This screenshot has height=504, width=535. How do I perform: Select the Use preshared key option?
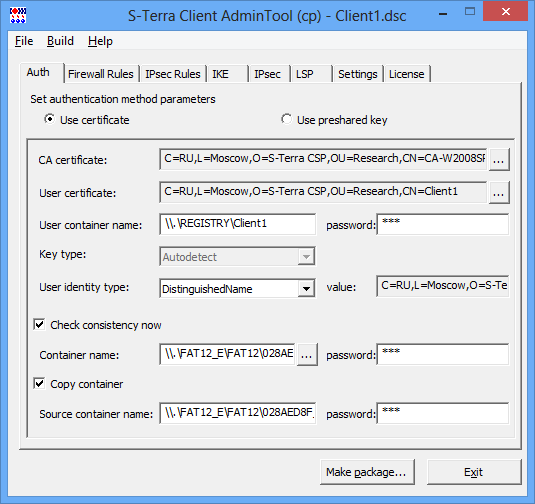287,119
